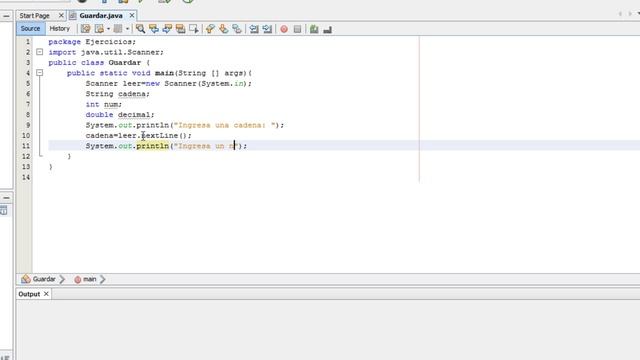
Task: Close the Start Page tab
Action: click(x=61, y=16)
